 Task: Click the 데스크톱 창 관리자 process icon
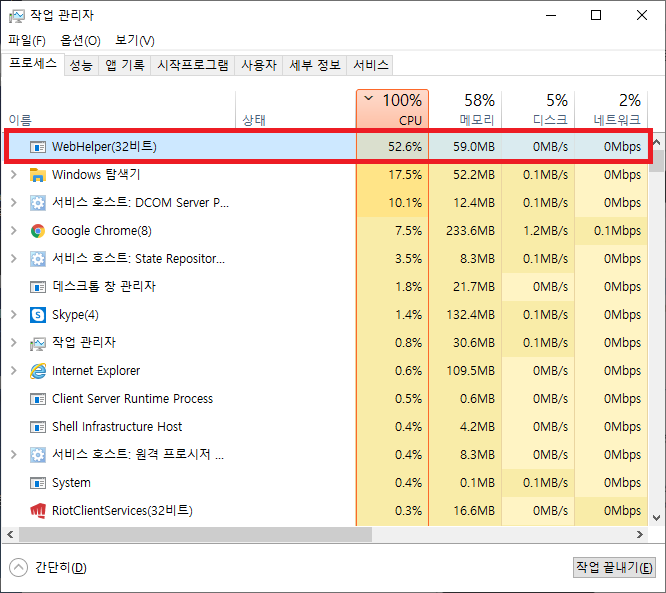38,287
